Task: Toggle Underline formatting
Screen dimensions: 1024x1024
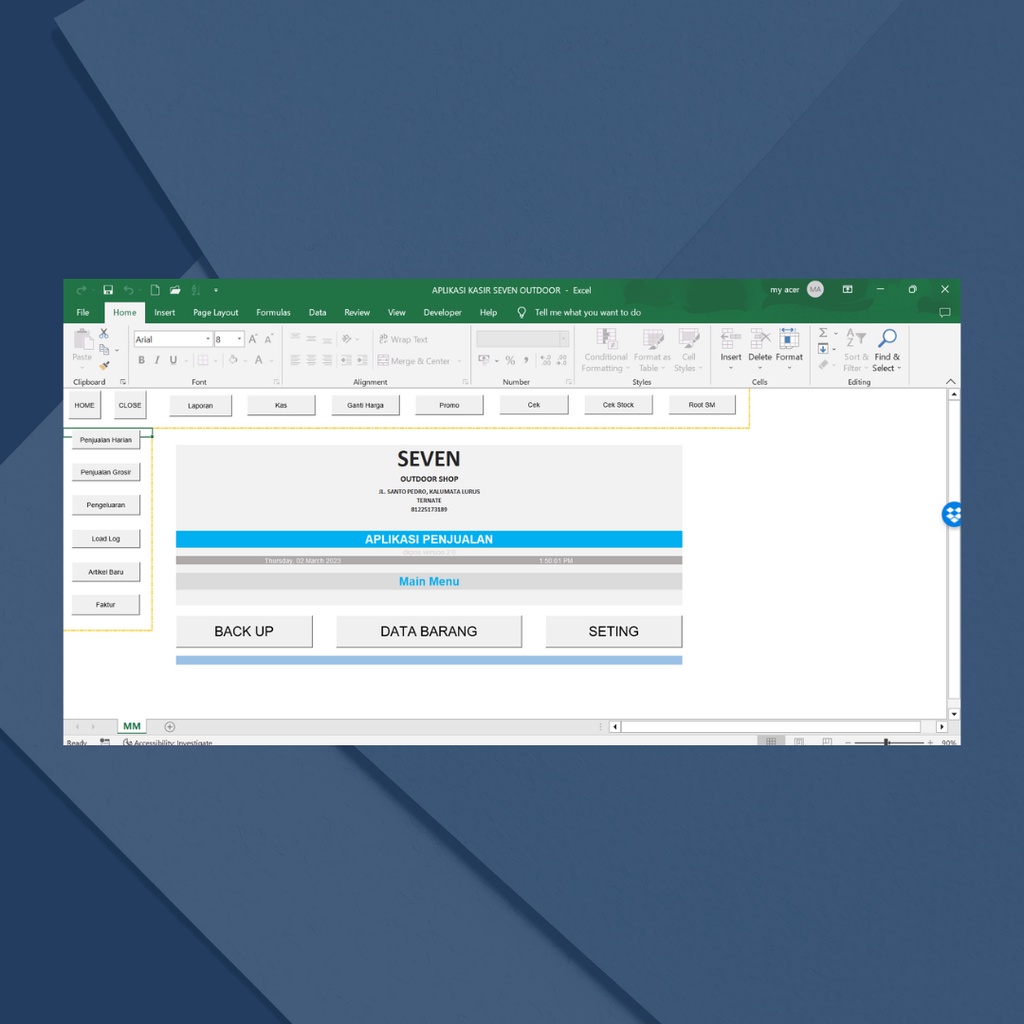Action: pyautogui.click(x=173, y=360)
